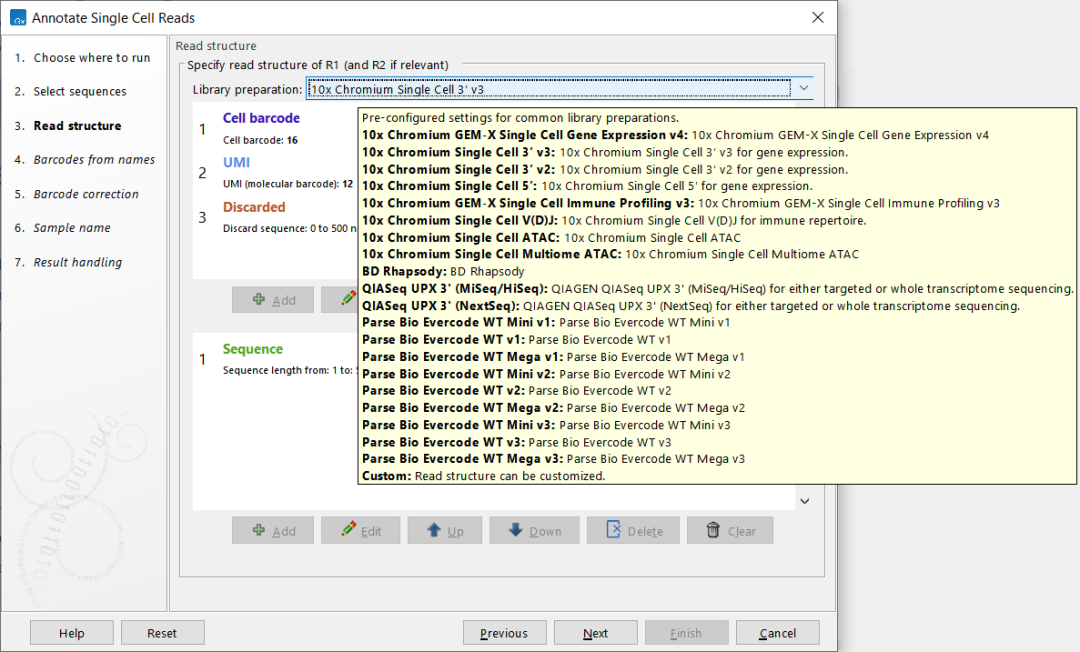The height and width of the screenshot is (652, 1080).
Task: Click the lower Down button label
Action: 546,531
